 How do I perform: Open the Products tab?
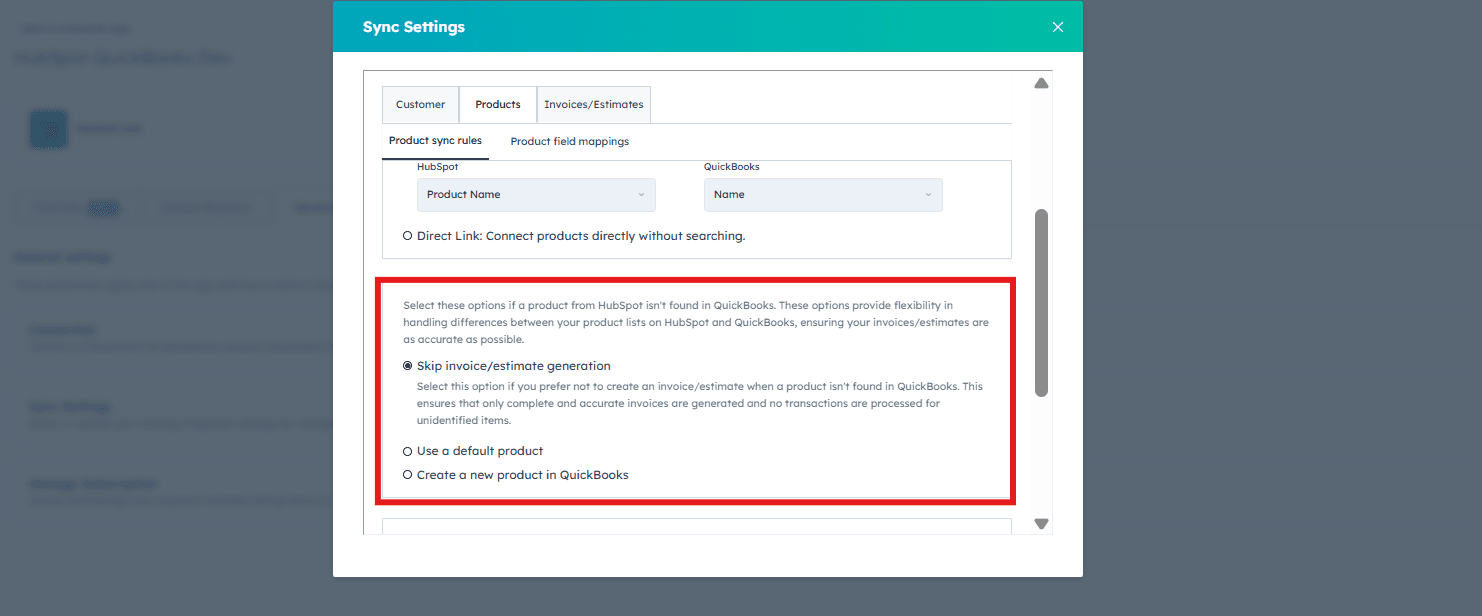click(x=498, y=104)
